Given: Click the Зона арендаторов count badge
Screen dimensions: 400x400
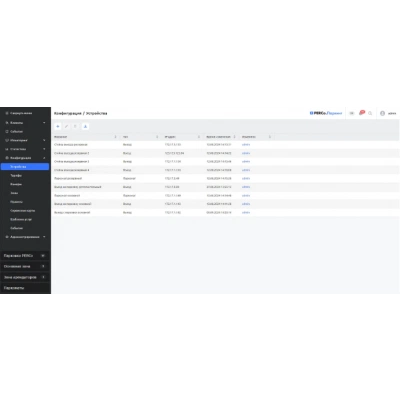Looking at the screenshot, I should tap(43, 277).
